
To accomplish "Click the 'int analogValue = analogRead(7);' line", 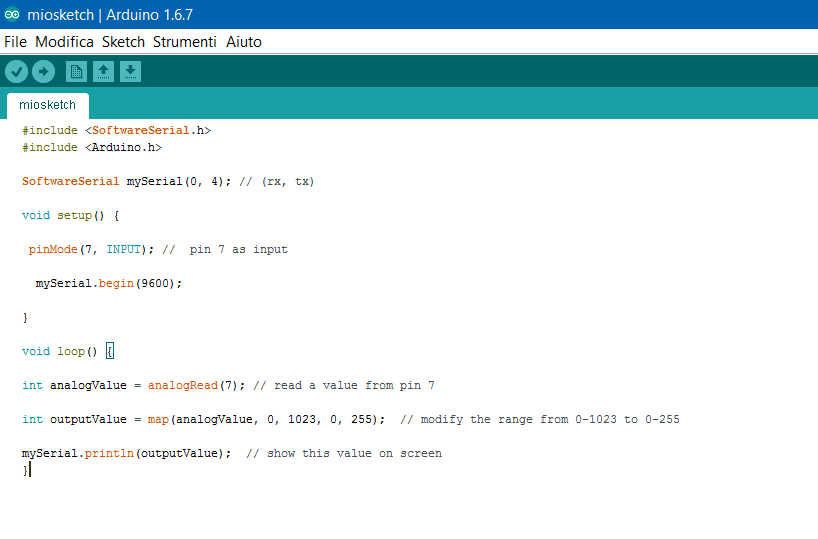I will click(x=133, y=386).
